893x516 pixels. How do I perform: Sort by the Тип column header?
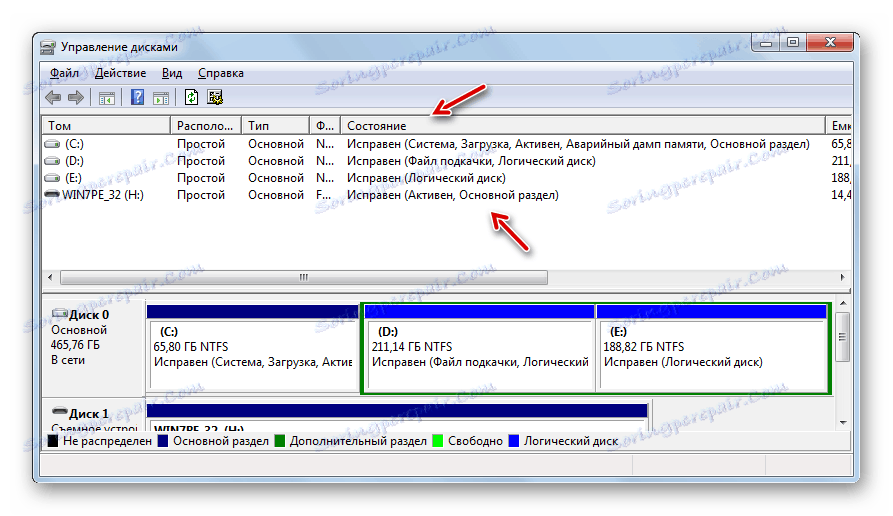(x=276, y=125)
